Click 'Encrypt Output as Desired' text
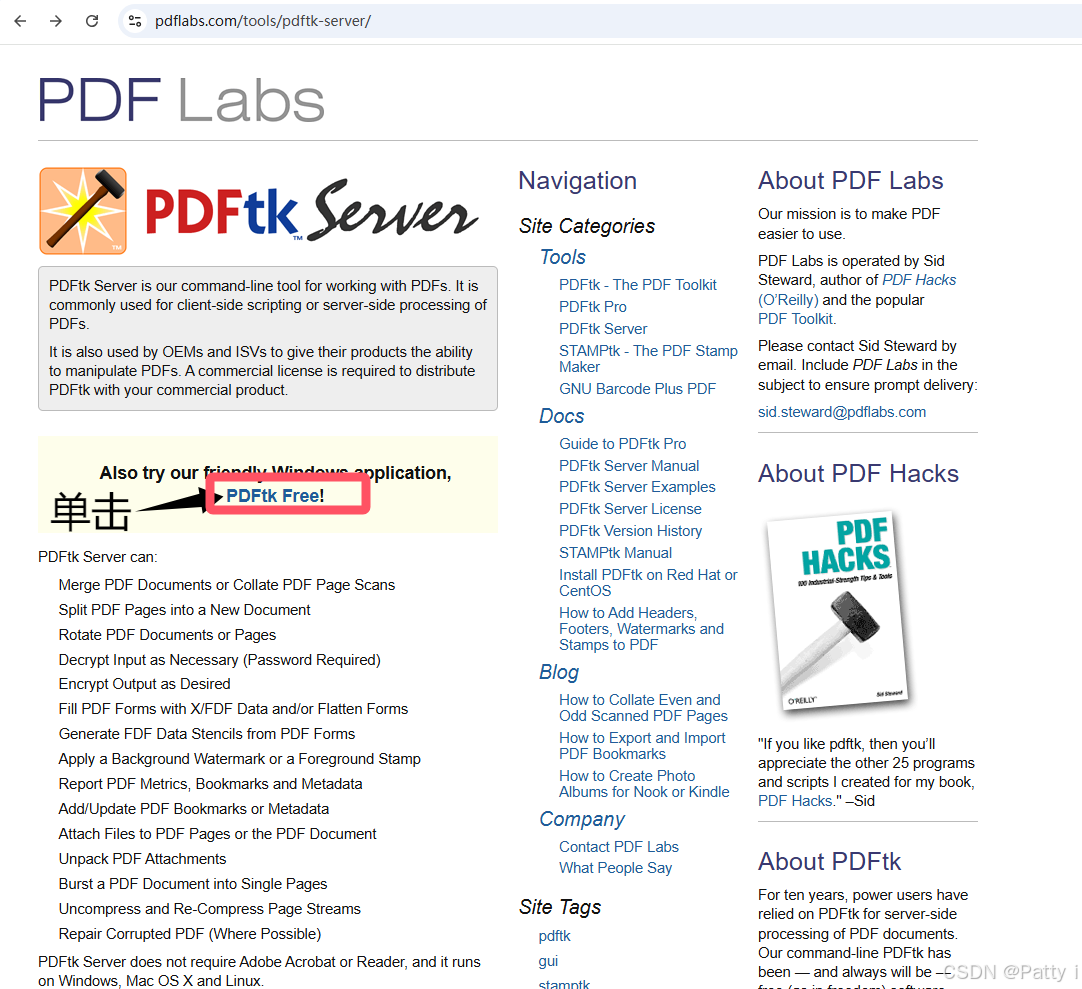Image resolution: width=1082 pixels, height=989 pixels. tap(144, 684)
